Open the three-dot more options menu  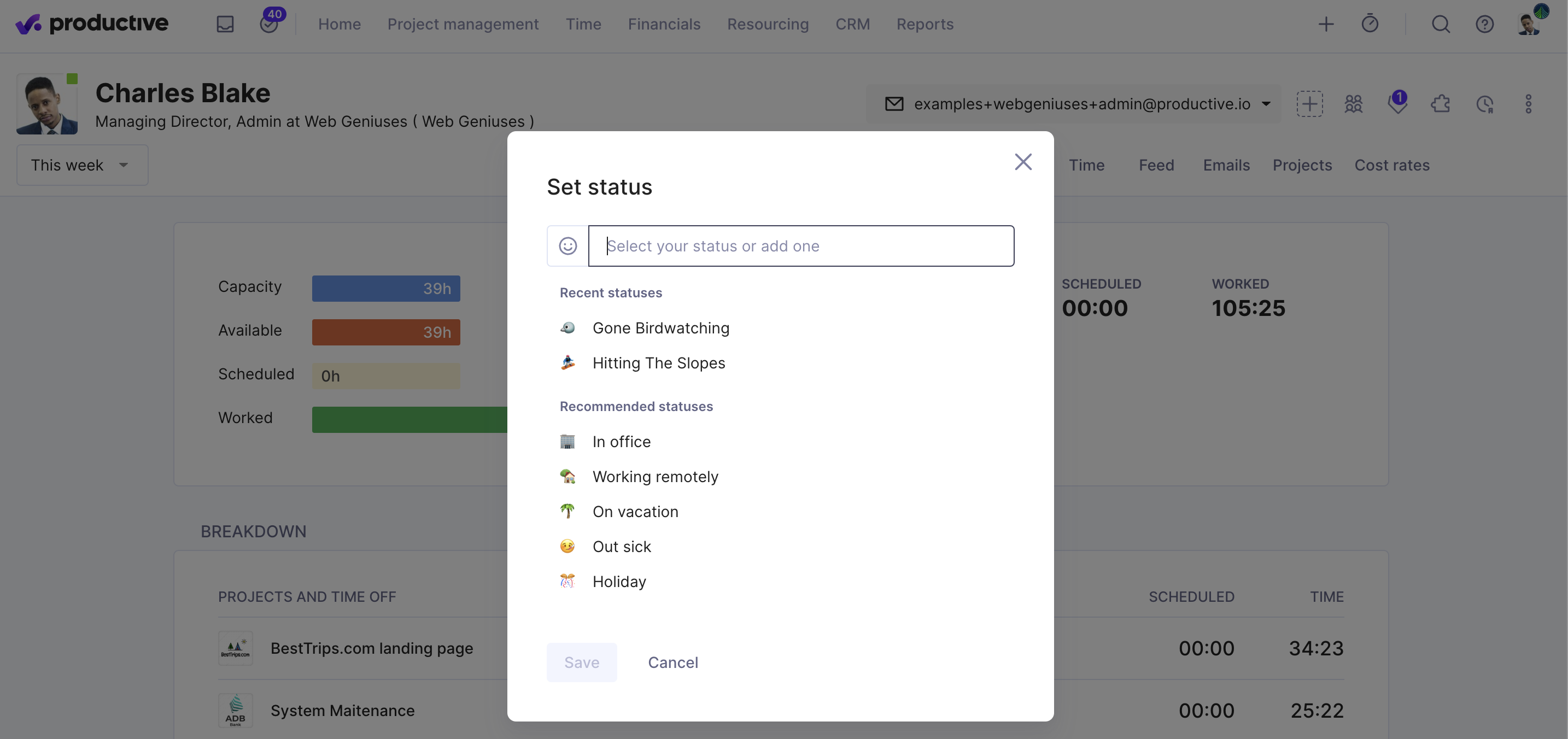click(1528, 104)
